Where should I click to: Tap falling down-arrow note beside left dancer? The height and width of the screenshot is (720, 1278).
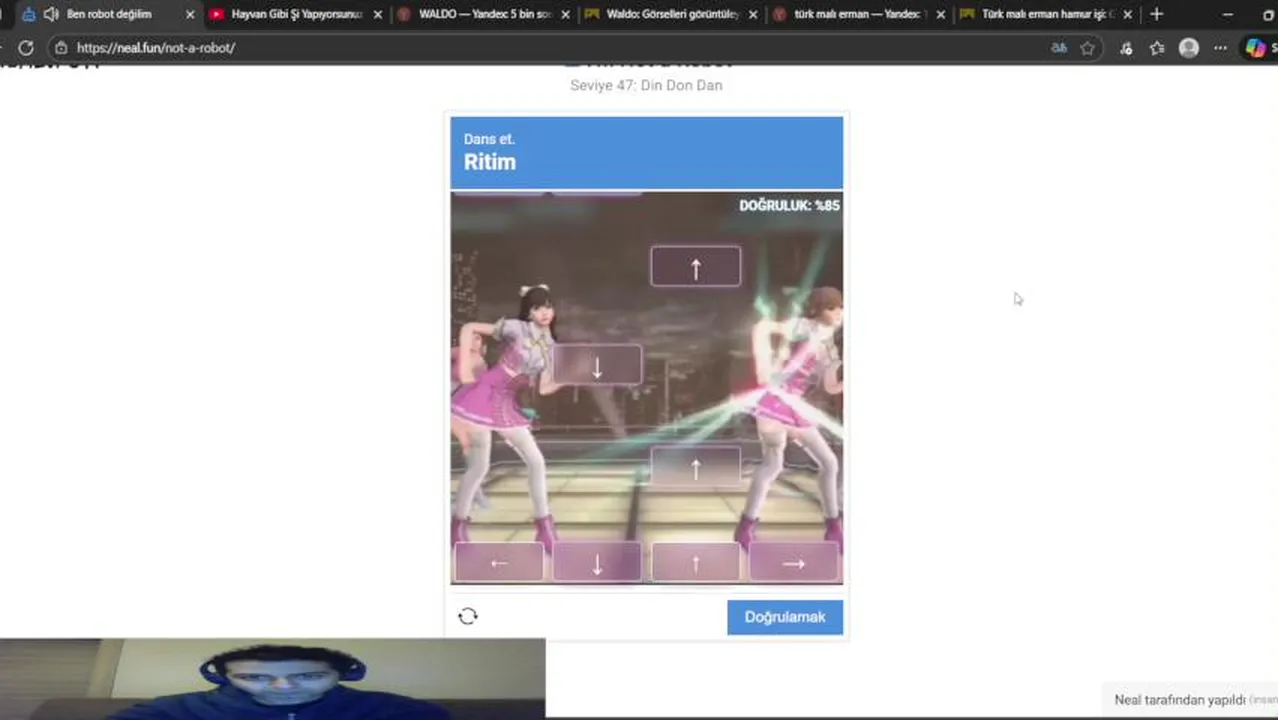click(597, 366)
